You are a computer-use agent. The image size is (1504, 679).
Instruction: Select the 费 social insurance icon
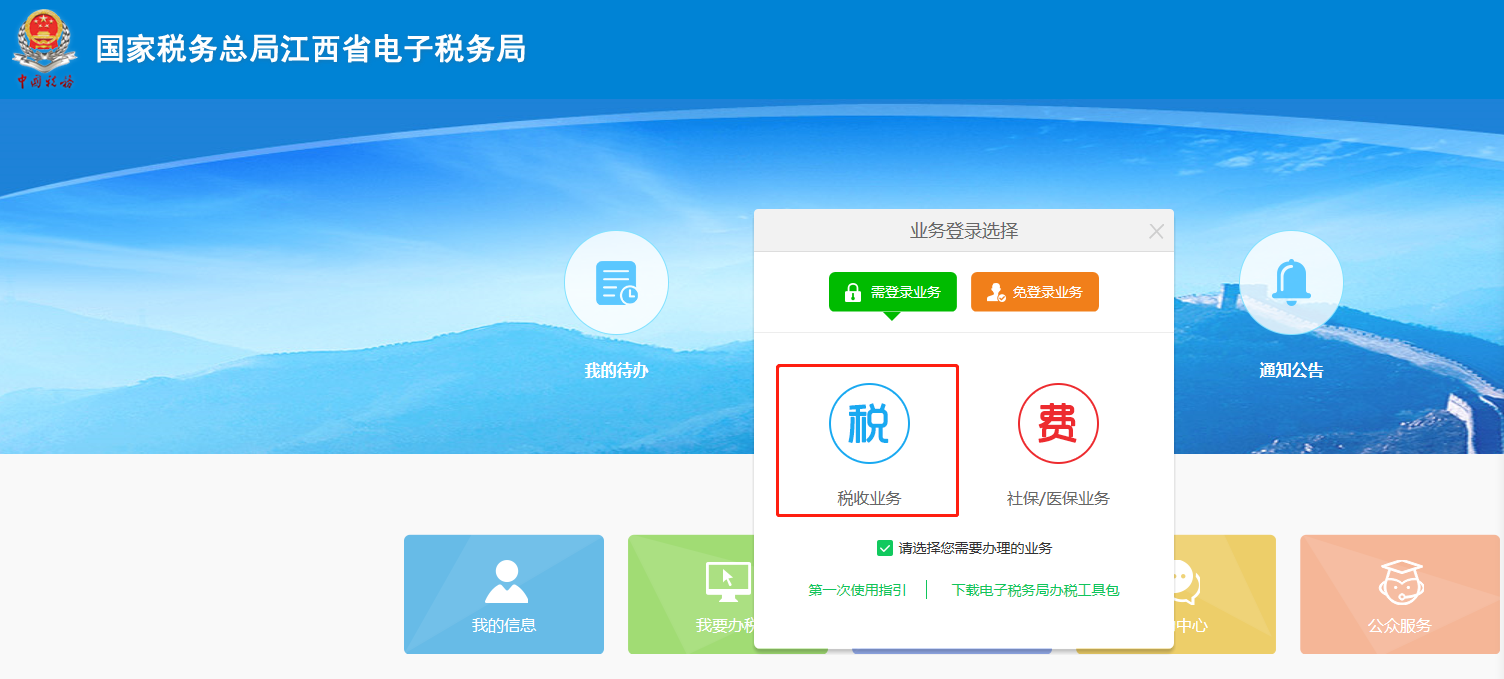click(1058, 424)
